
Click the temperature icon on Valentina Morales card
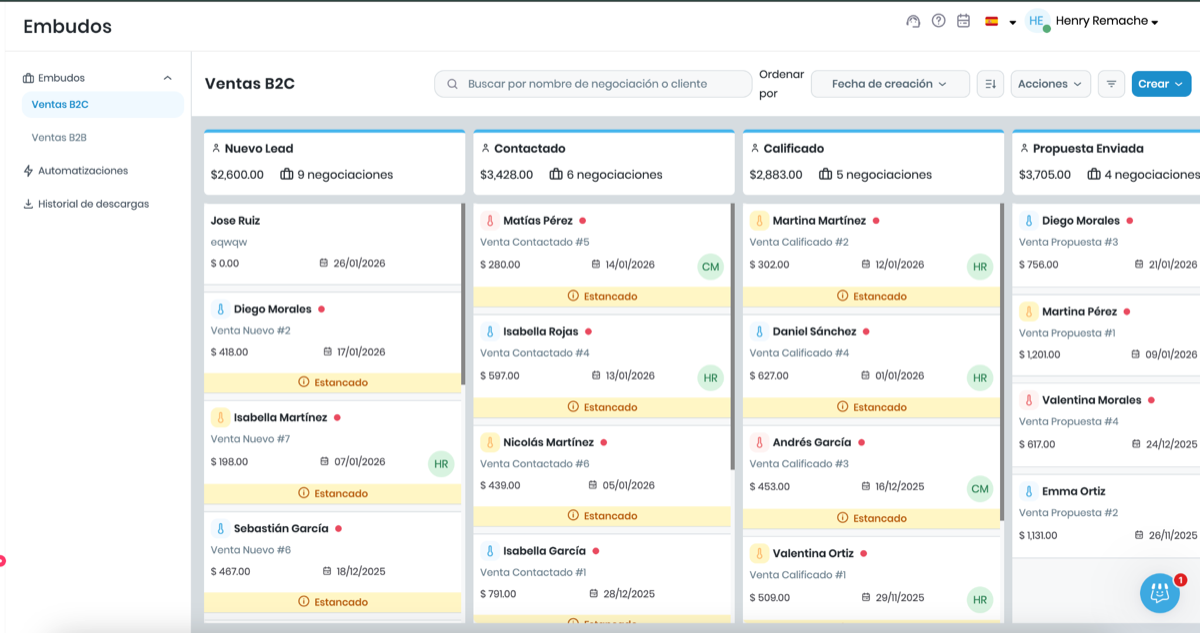1028,400
